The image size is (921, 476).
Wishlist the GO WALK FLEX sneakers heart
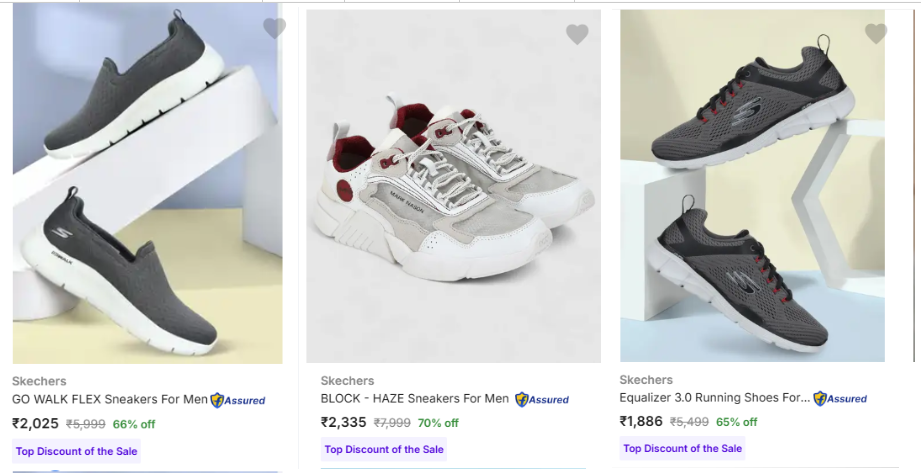click(274, 29)
